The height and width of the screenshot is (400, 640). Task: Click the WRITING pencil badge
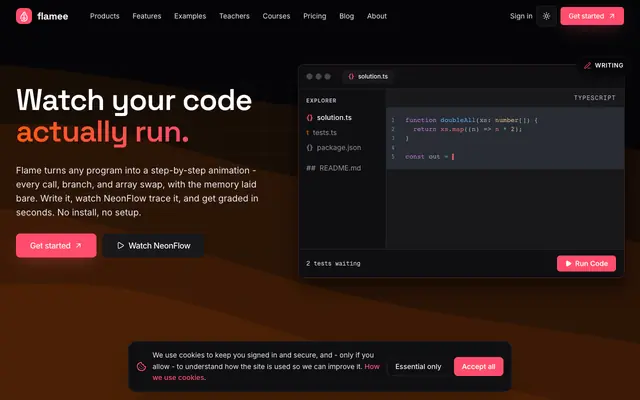pyautogui.click(x=603, y=65)
